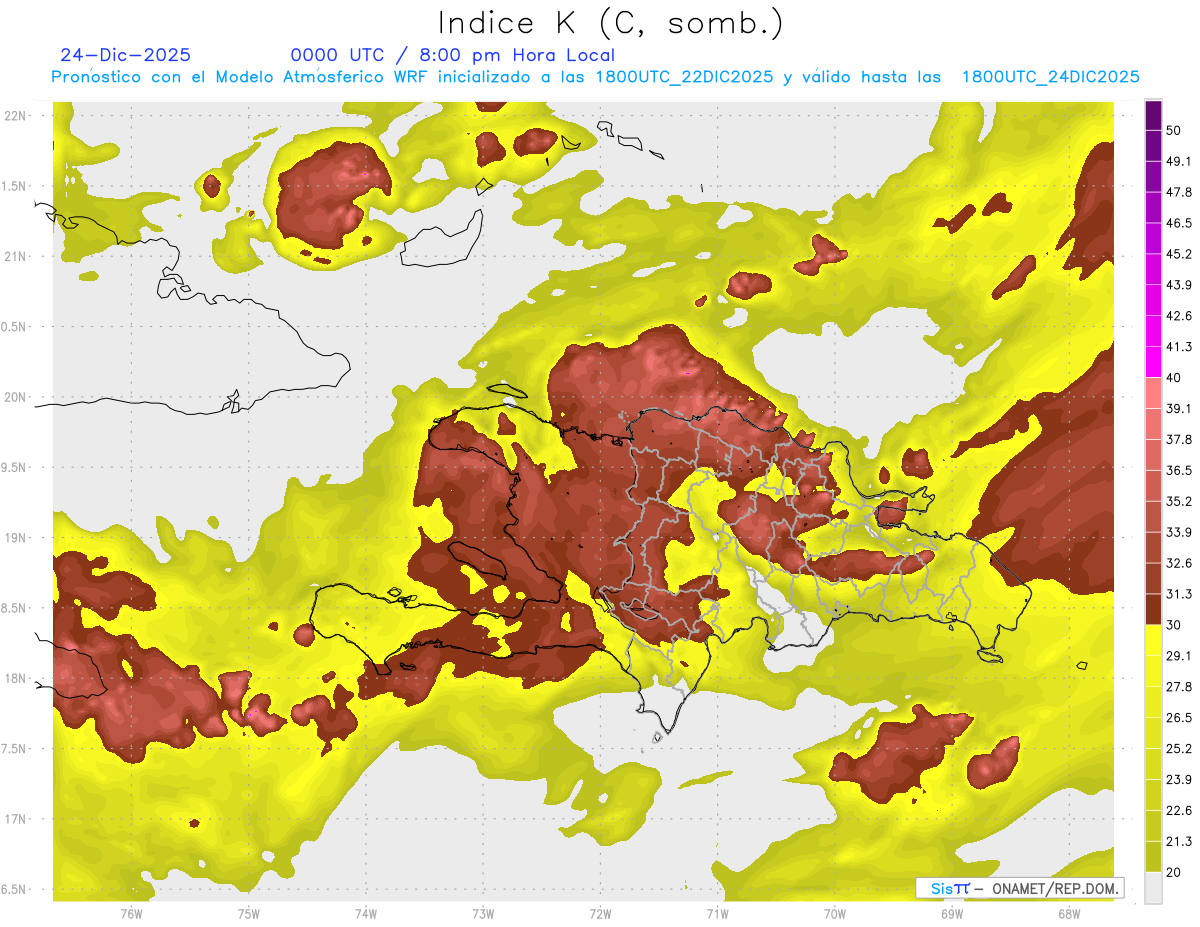This screenshot has width=1200, height=927.
Task: Click the "69W" longitude axis label
Action: pyautogui.click(x=952, y=914)
